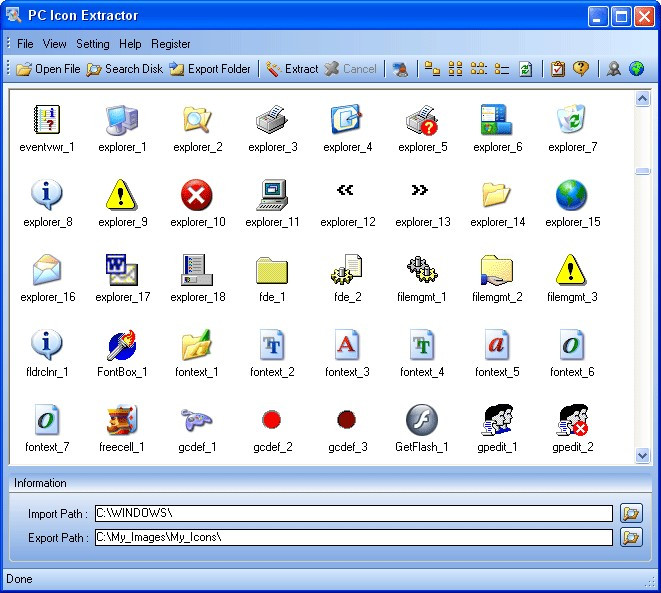This screenshot has height=593, width=661.
Task: Click the Import Path text field
Action: click(x=354, y=513)
